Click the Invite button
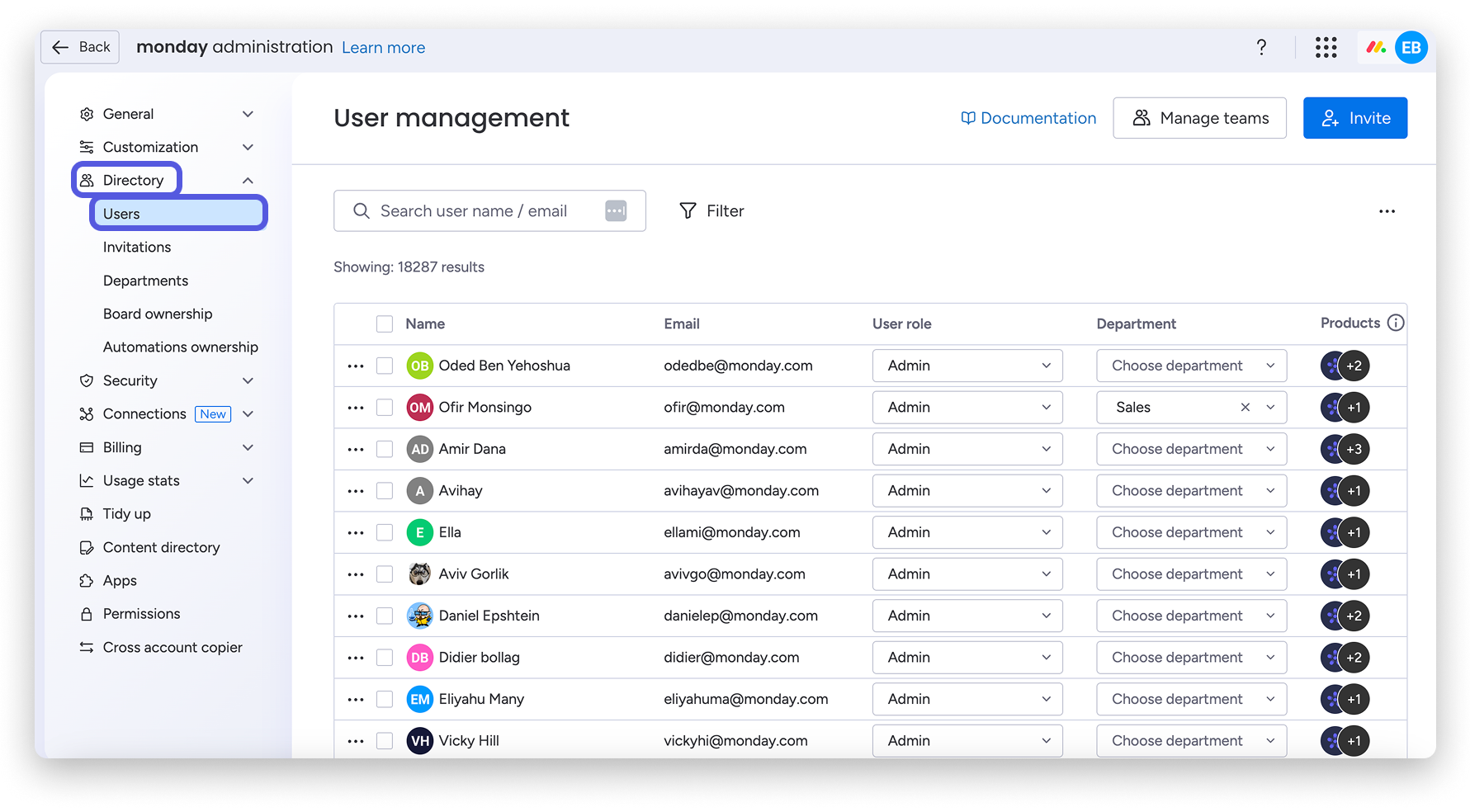Image resolution: width=1470 pixels, height=812 pixels. click(x=1354, y=118)
